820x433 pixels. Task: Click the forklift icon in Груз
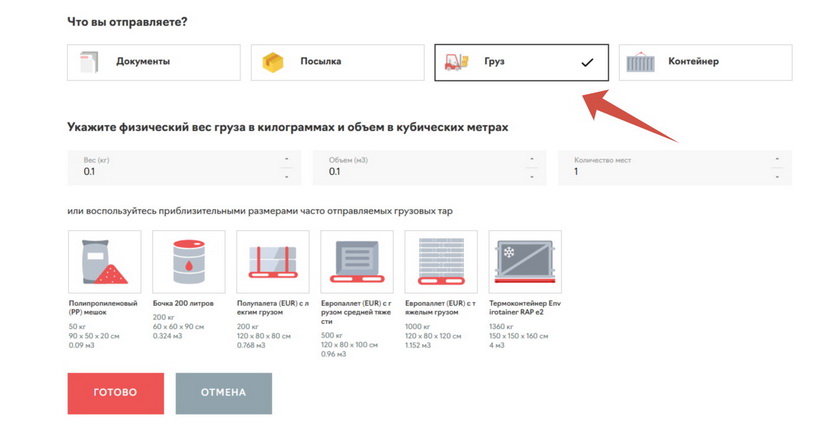click(457, 62)
